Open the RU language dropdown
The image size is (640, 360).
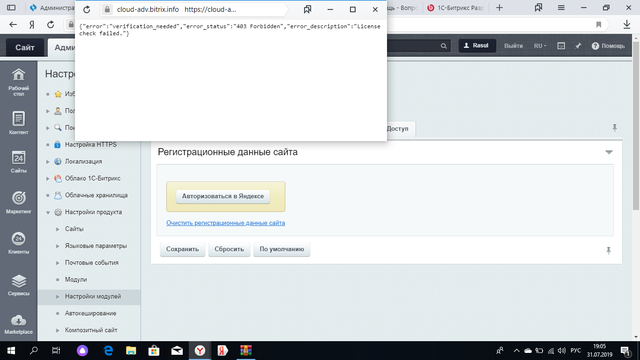pos(540,46)
